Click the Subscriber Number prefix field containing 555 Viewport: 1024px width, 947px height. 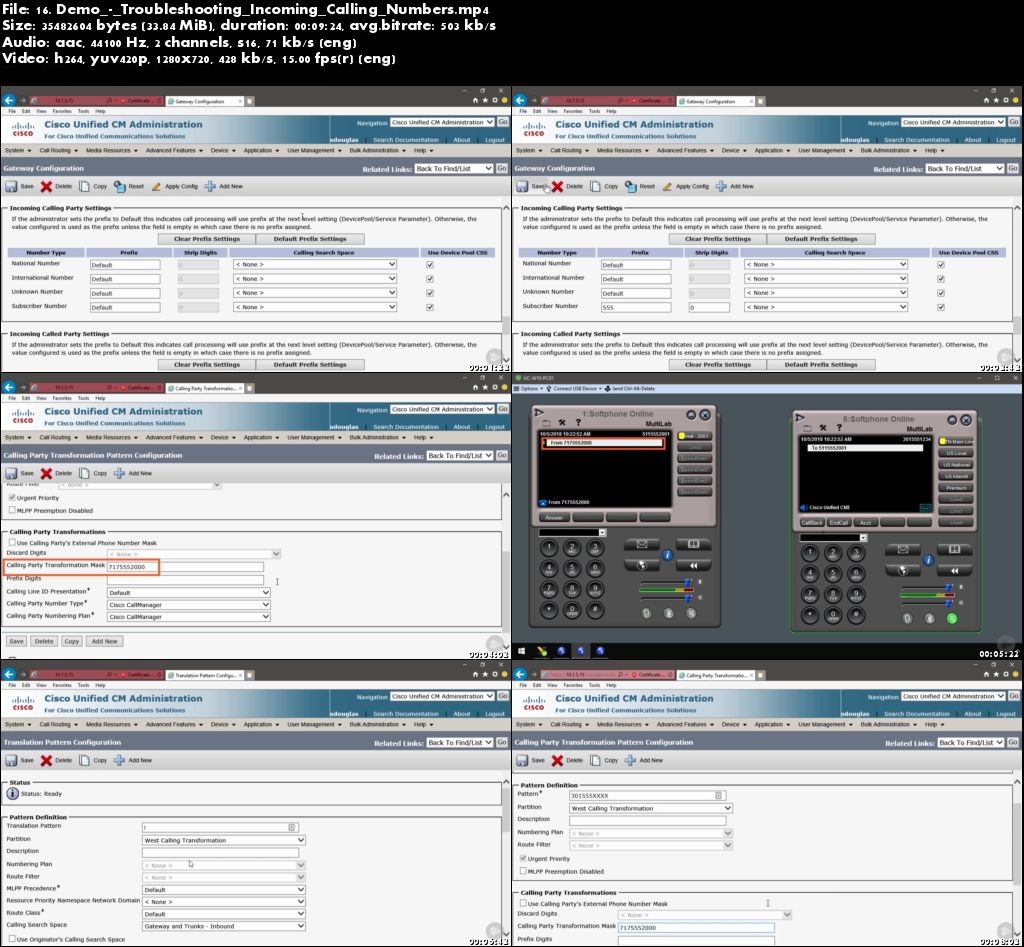(x=635, y=307)
